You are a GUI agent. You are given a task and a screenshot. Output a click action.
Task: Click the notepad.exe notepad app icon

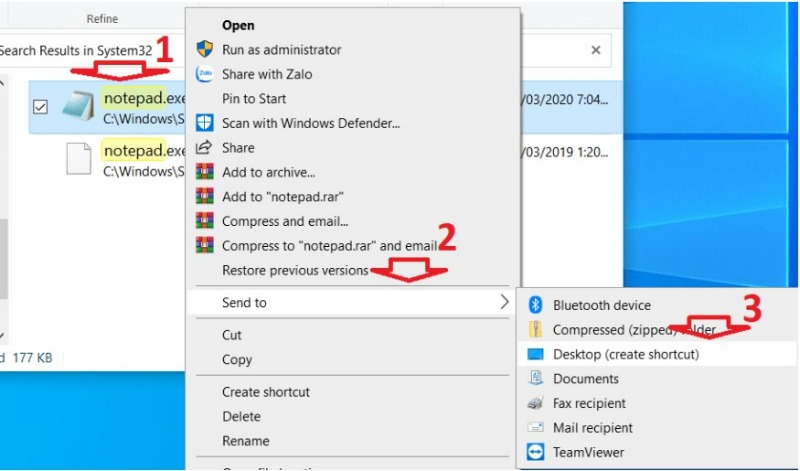pos(79,106)
